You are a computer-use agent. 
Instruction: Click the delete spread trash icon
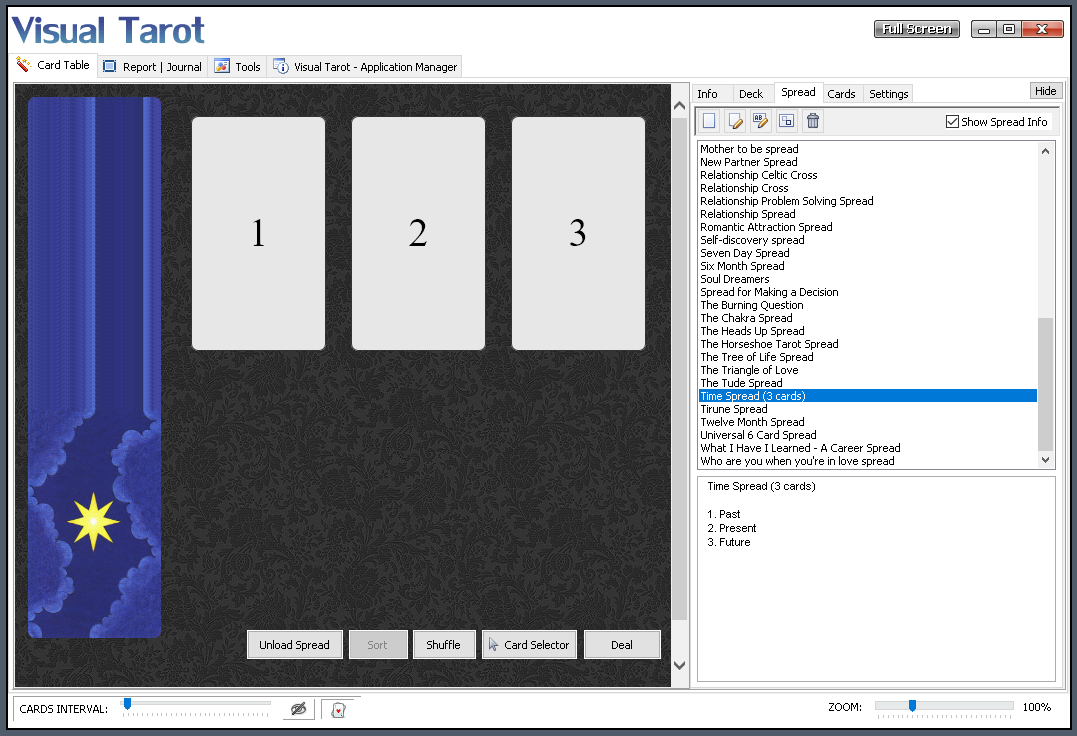813,122
